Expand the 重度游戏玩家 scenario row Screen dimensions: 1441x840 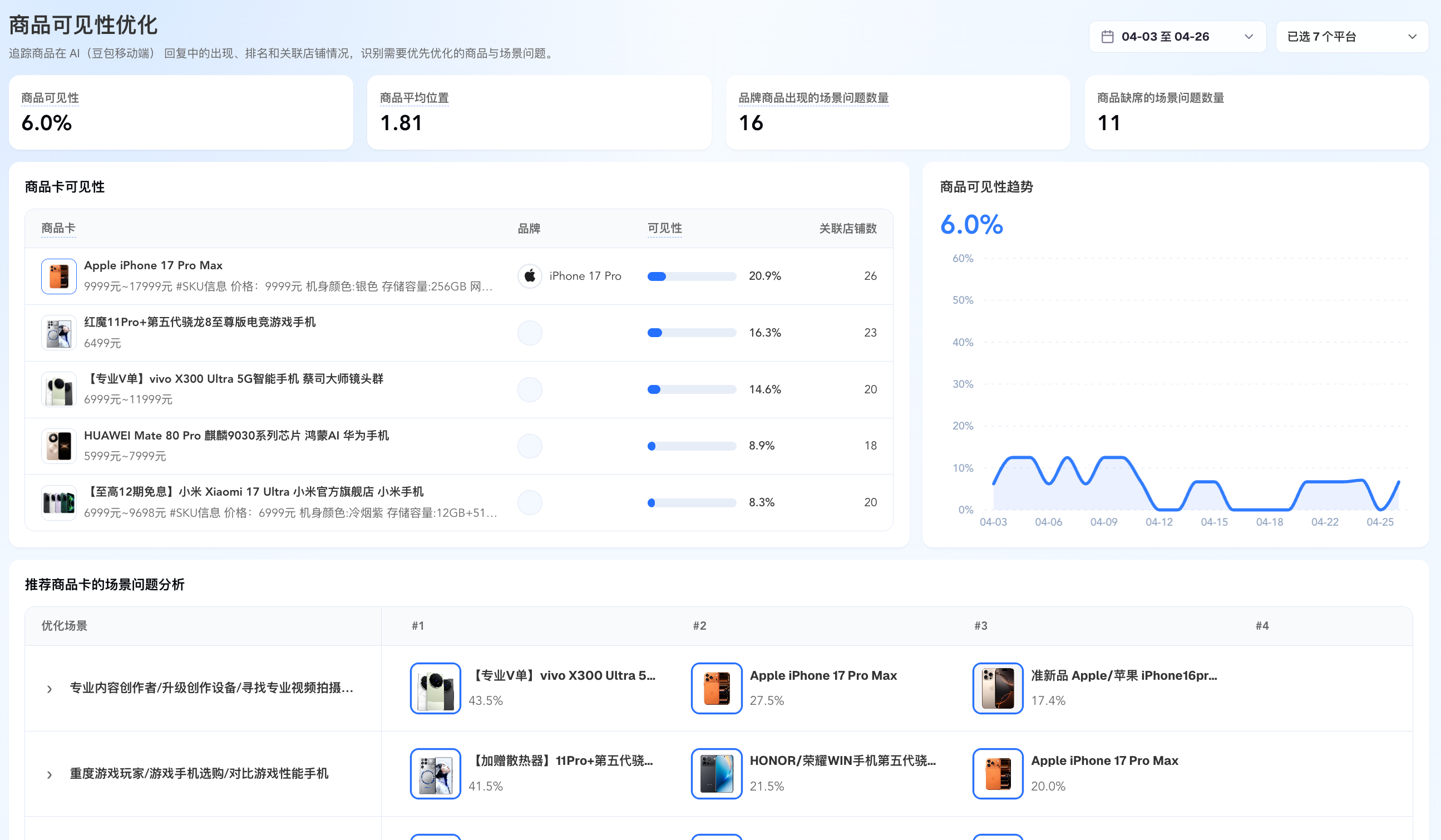point(50,774)
